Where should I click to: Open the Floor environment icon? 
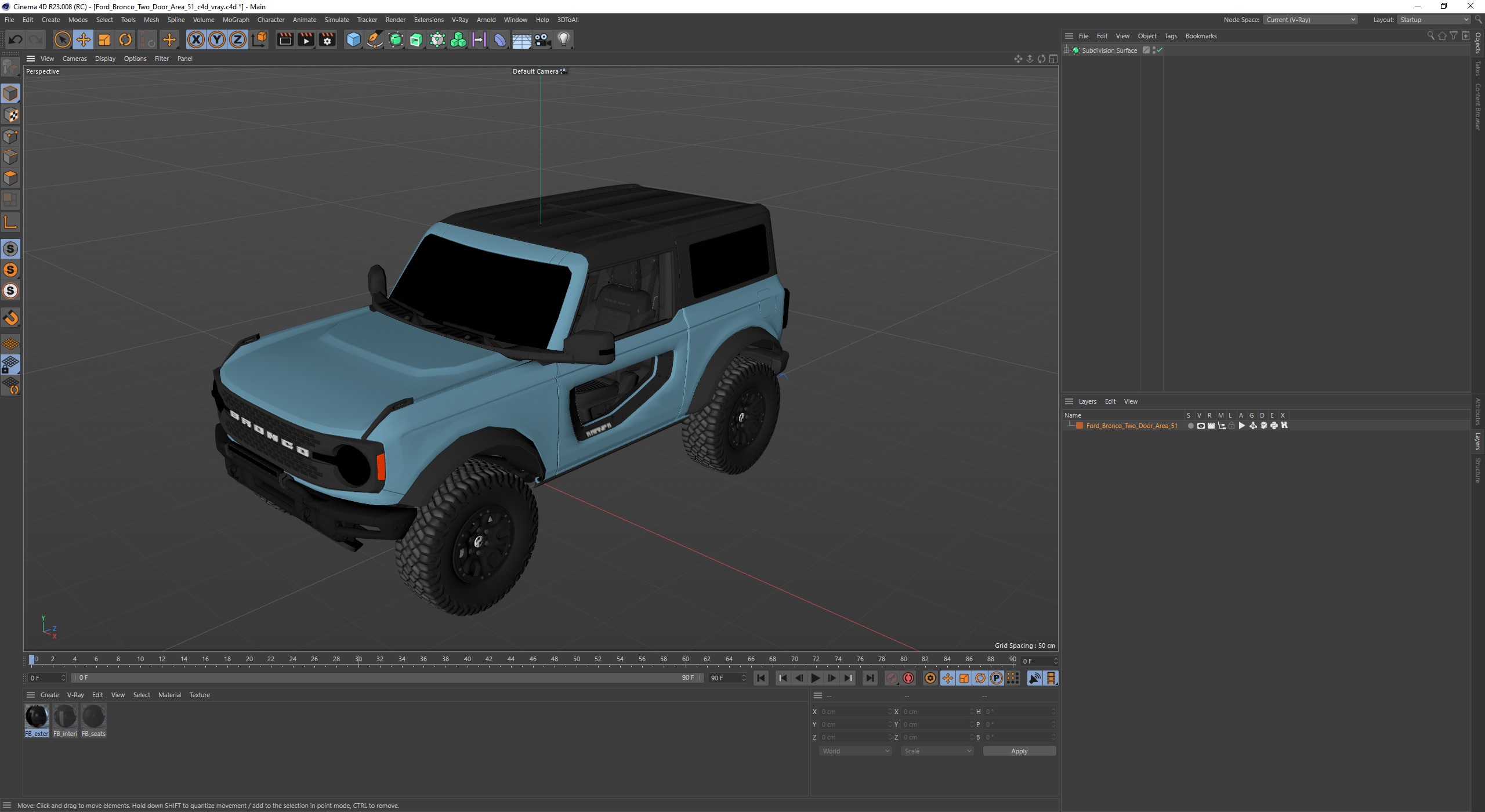click(521, 39)
